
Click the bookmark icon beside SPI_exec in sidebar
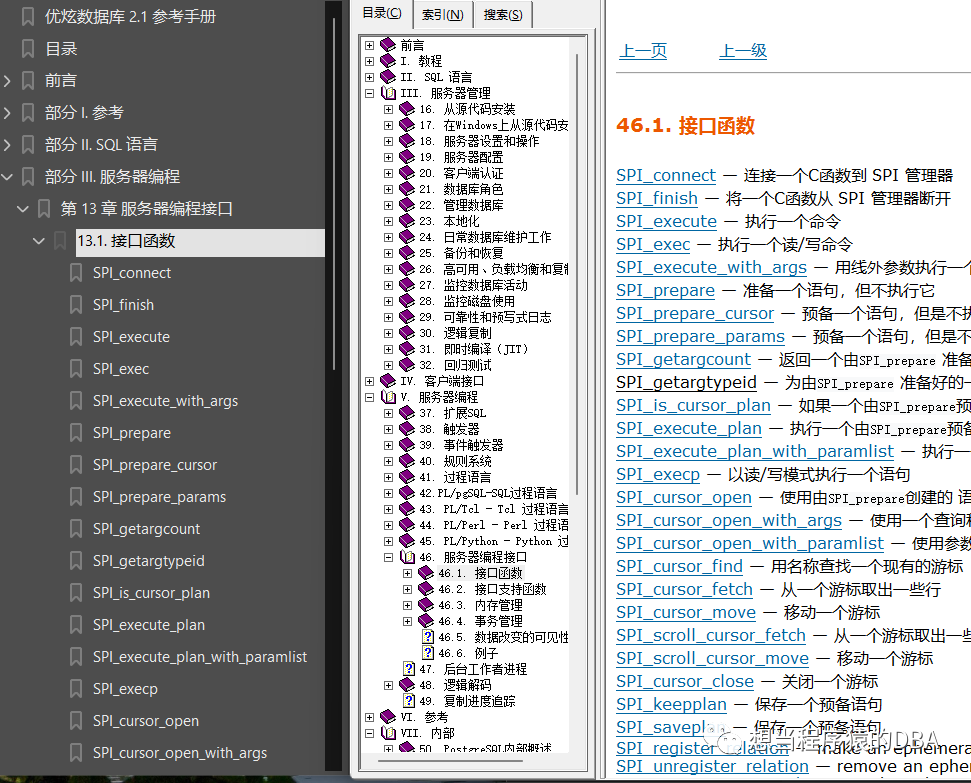click(x=76, y=369)
